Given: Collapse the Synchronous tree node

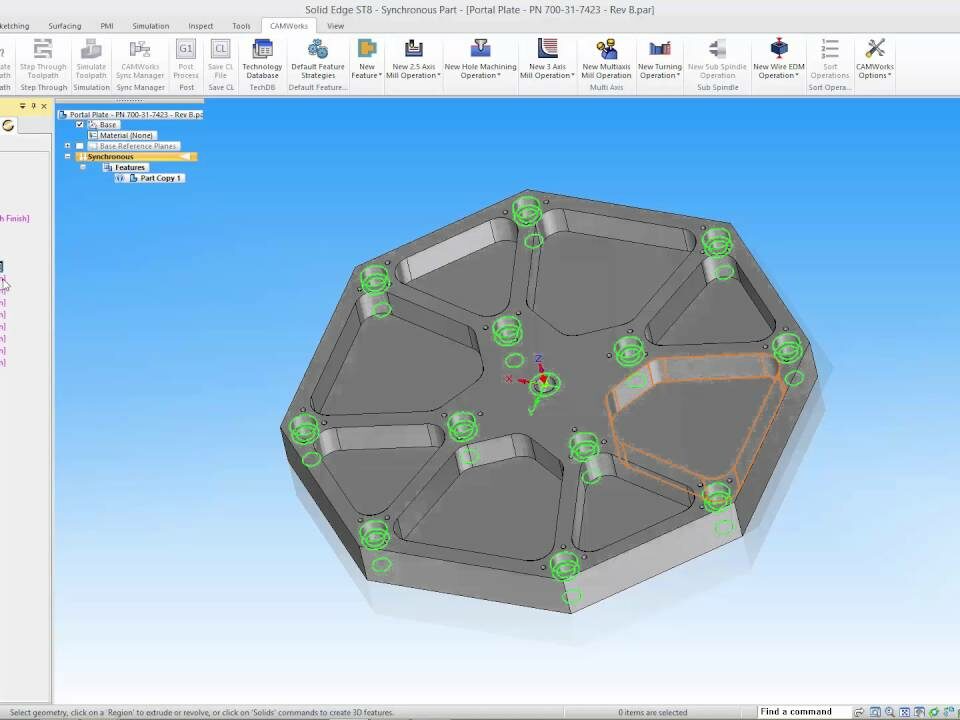Looking at the screenshot, I should tap(68, 157).
